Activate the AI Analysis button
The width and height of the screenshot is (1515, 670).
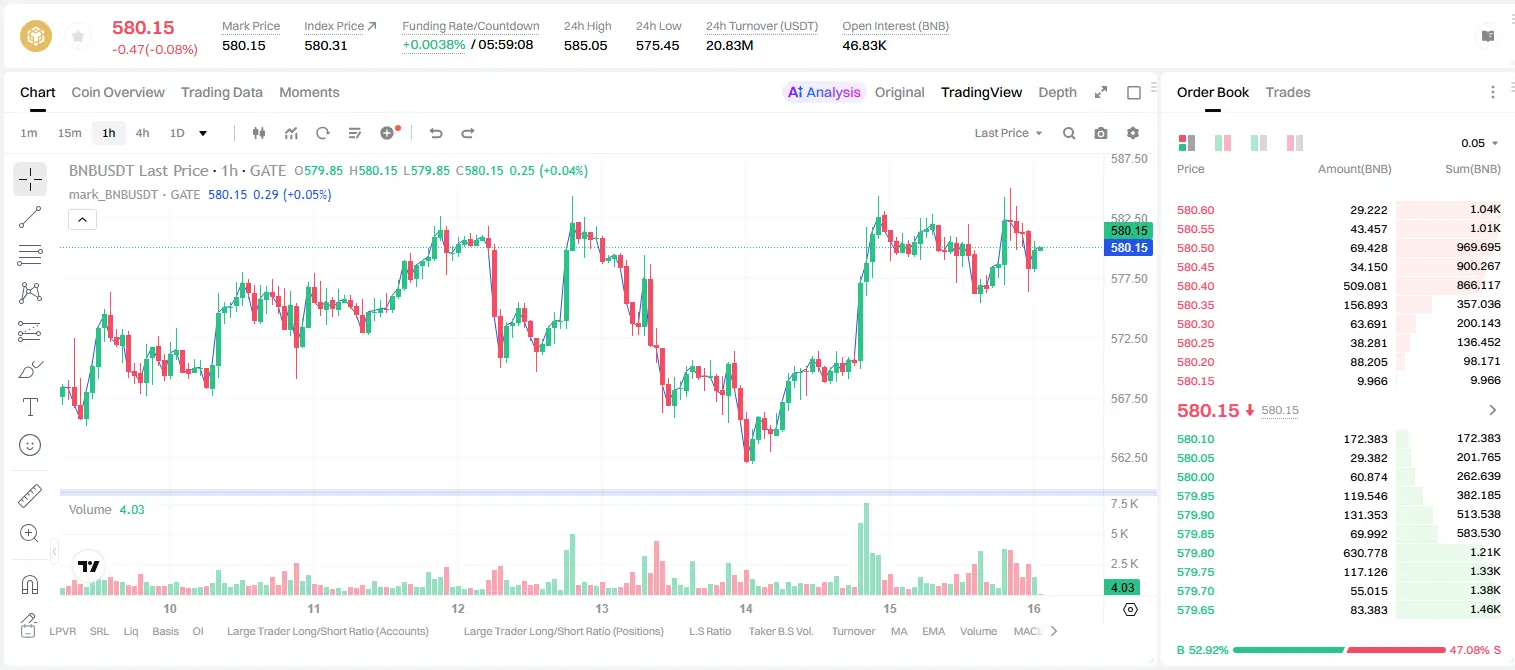[x=823, y=92]
